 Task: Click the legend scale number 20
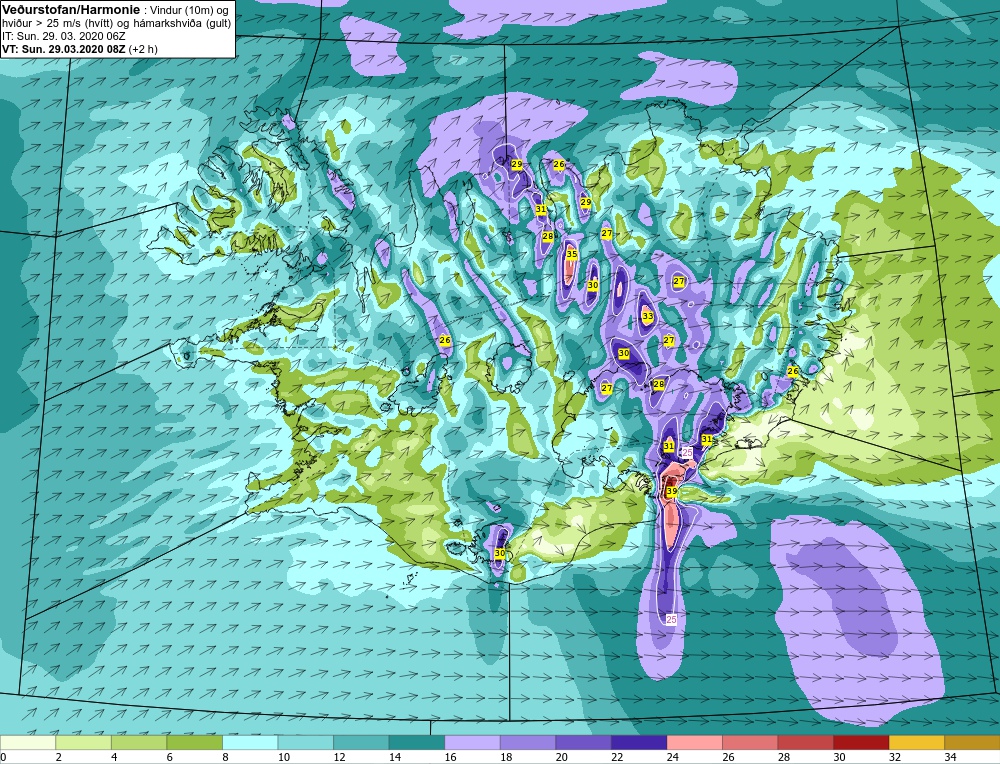click(561, 757)
